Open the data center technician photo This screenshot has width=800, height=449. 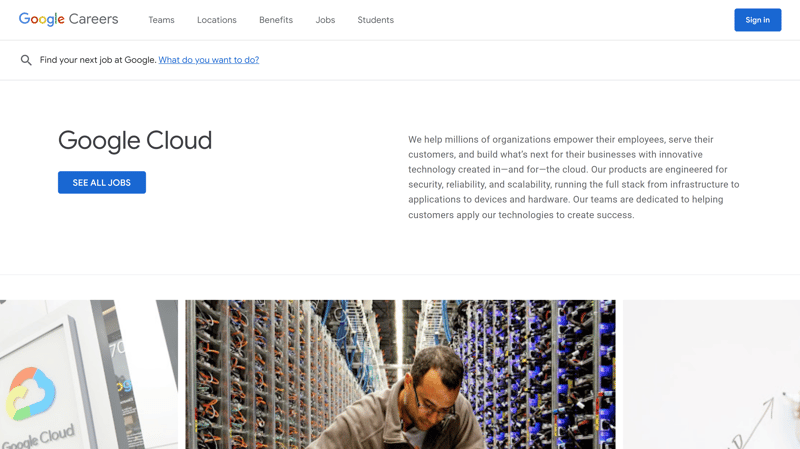[x=400, y=375]
